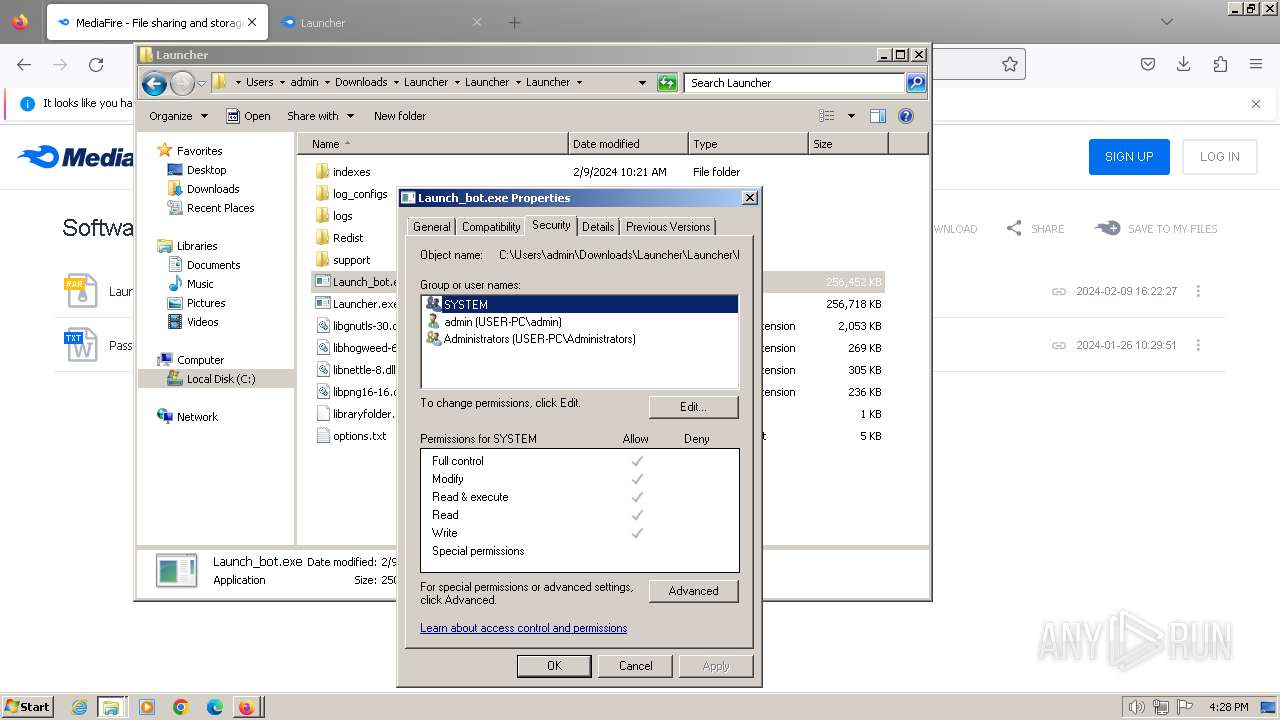1280x720 pixels.
Task: Select SYSTEM in group list
Action: (579, 304)
